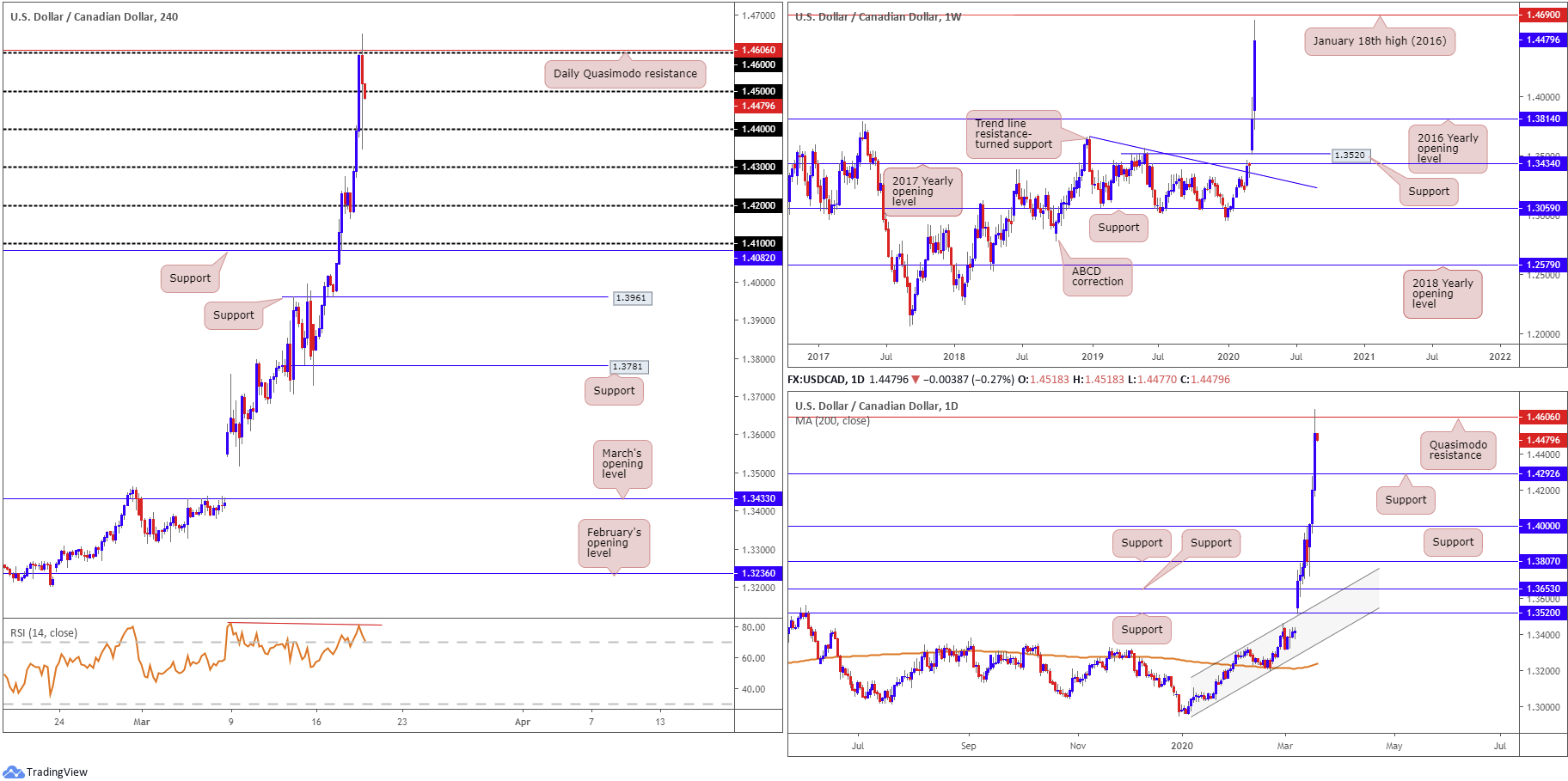Viewport: 1568px width, 781px height.
Task: Click the RSI (14, close) indicator label
Action: click(44, 633)
